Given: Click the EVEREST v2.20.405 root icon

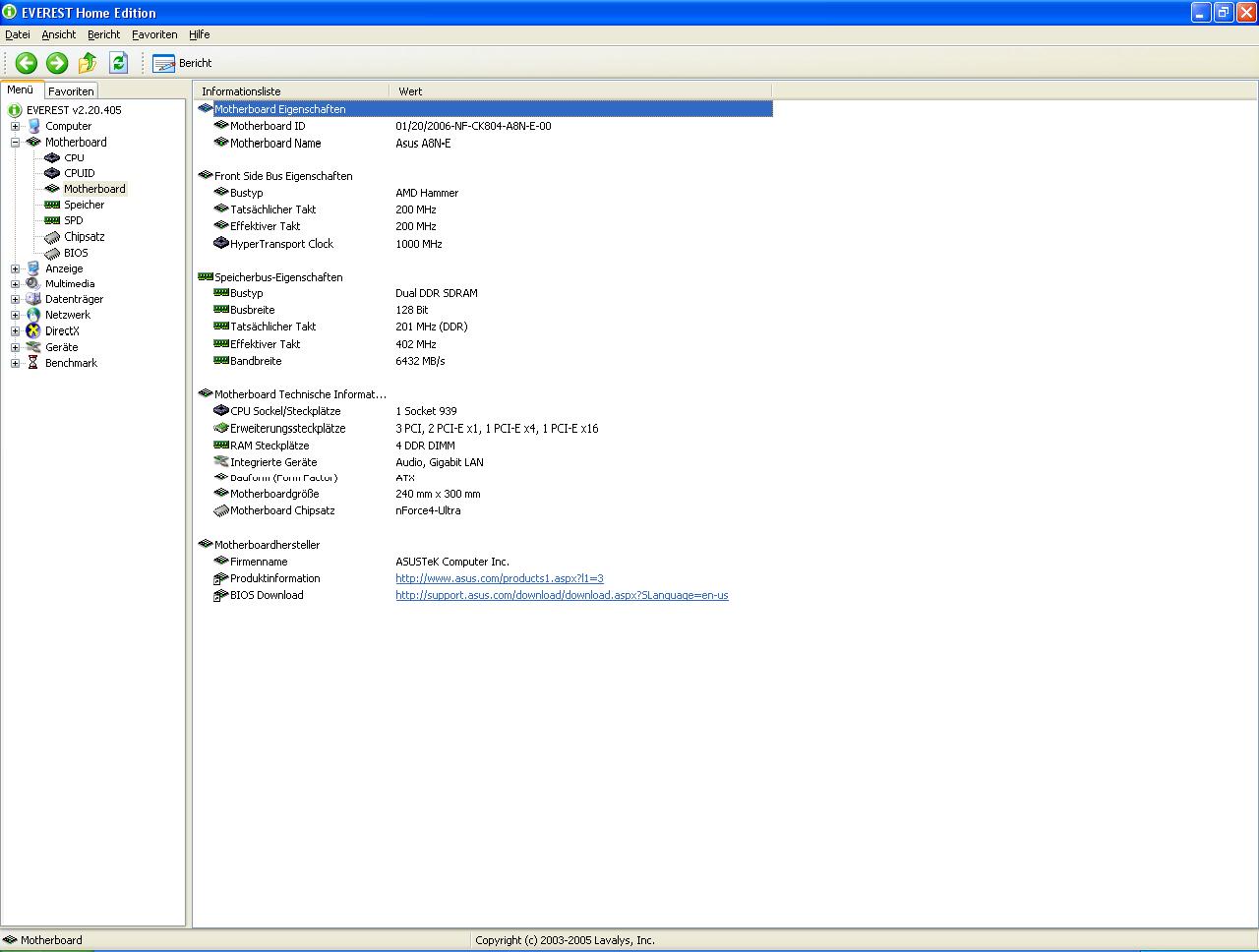Looking at the screenshot, I should click(15, 110).
